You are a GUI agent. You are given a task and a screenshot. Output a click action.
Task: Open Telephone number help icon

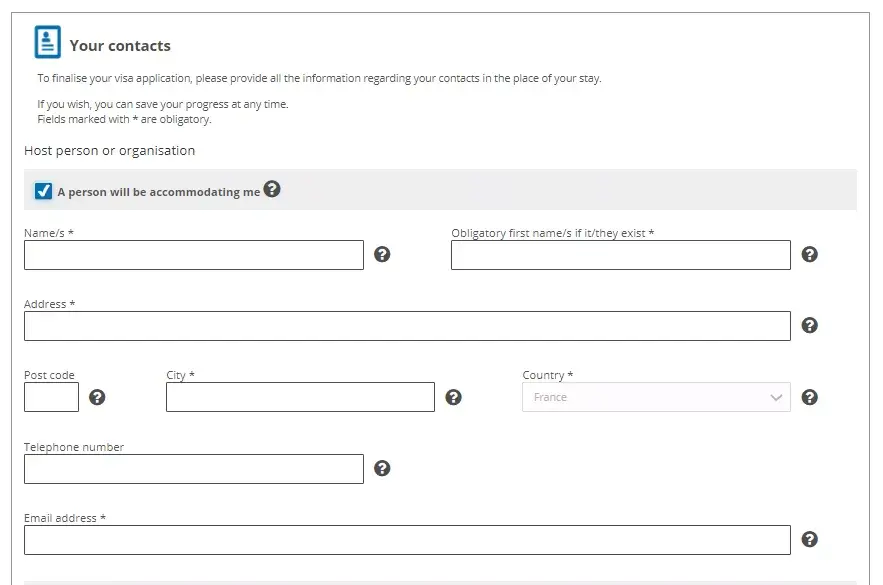tap(382, 468)
